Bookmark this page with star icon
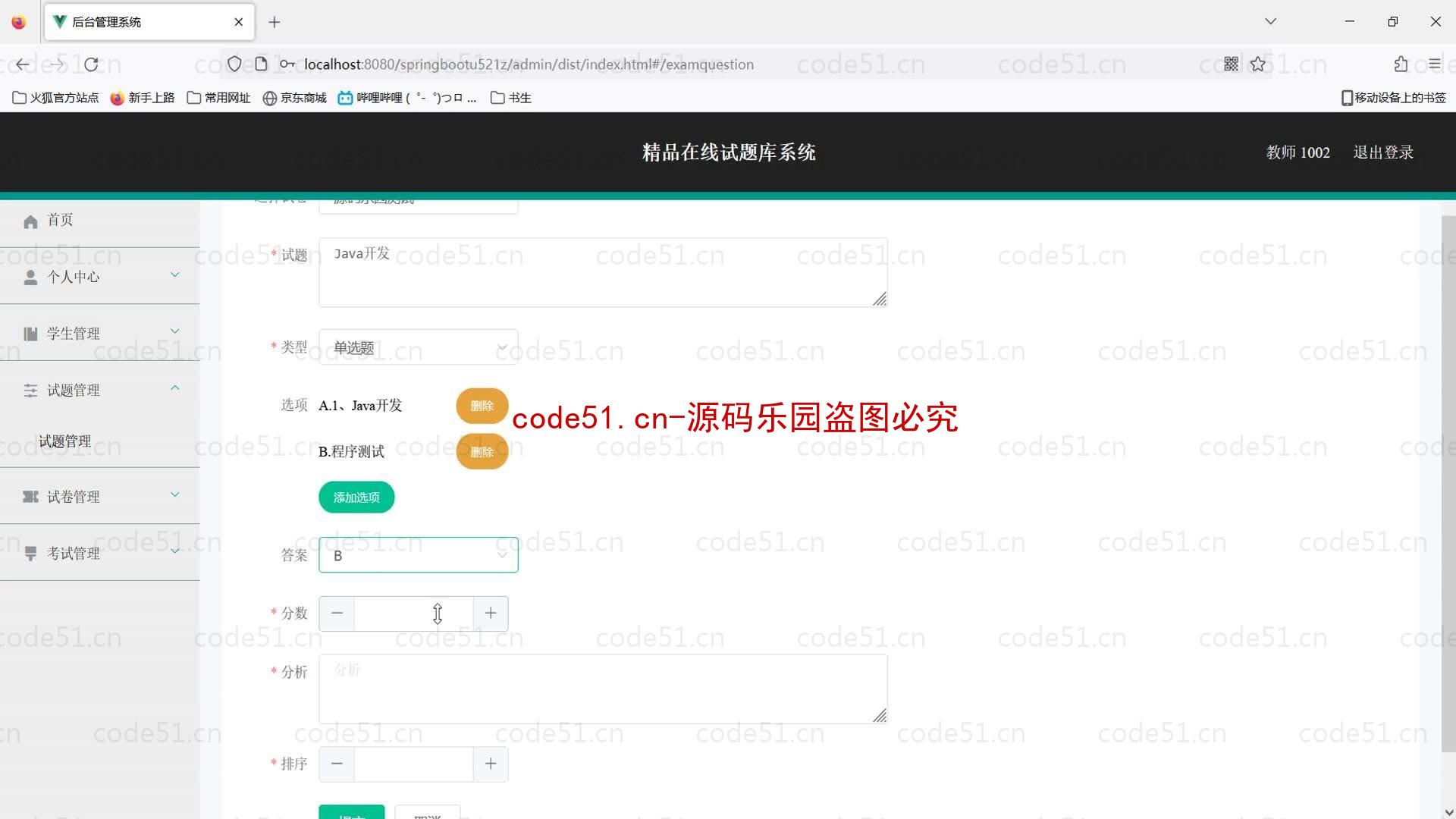 pos(1258,64)
